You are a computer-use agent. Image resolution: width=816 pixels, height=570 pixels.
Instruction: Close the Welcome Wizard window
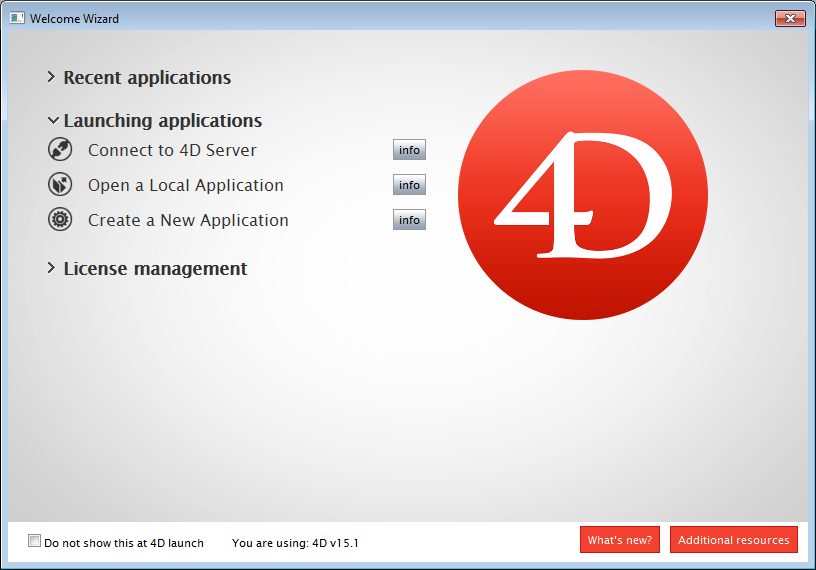click(790, 19)
